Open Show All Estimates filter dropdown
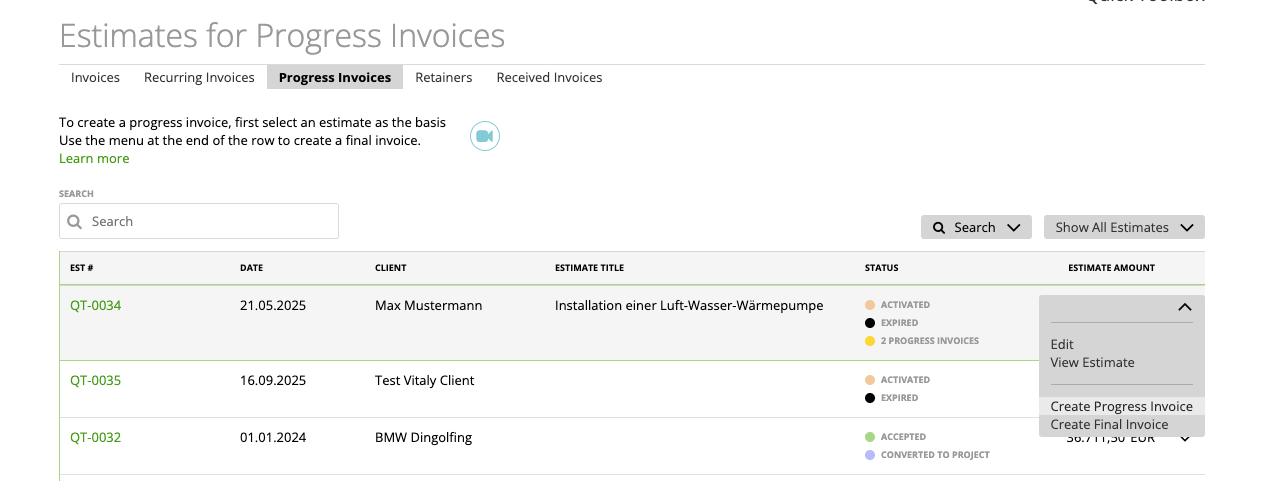Image resolution: width=1275 pixels, height=481 pixels. [1123, 227]
